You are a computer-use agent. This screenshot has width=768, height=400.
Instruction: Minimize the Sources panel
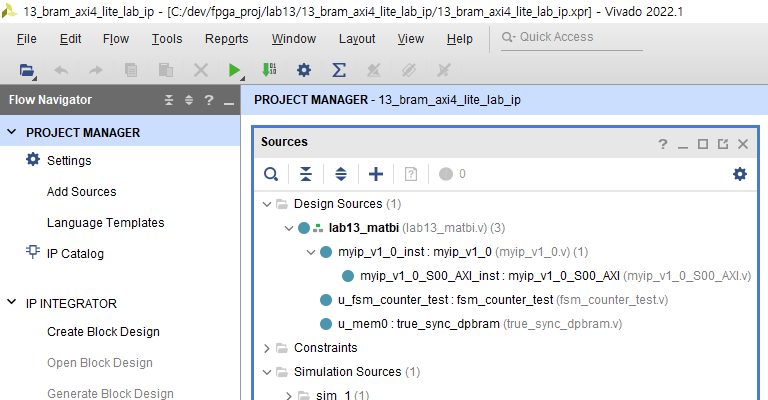(x=683, y=146)
